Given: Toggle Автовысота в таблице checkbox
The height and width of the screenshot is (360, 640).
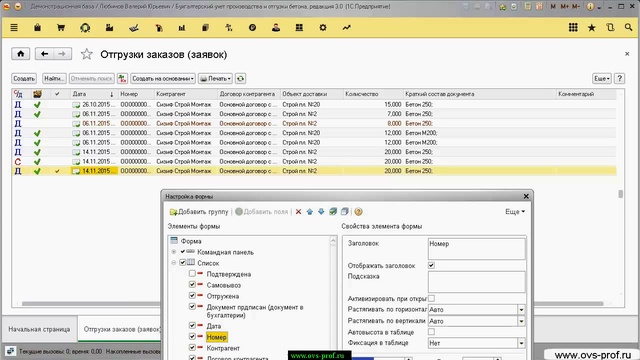Looking at the screenshot, I should pyautogui.click(x=431, y=332).
